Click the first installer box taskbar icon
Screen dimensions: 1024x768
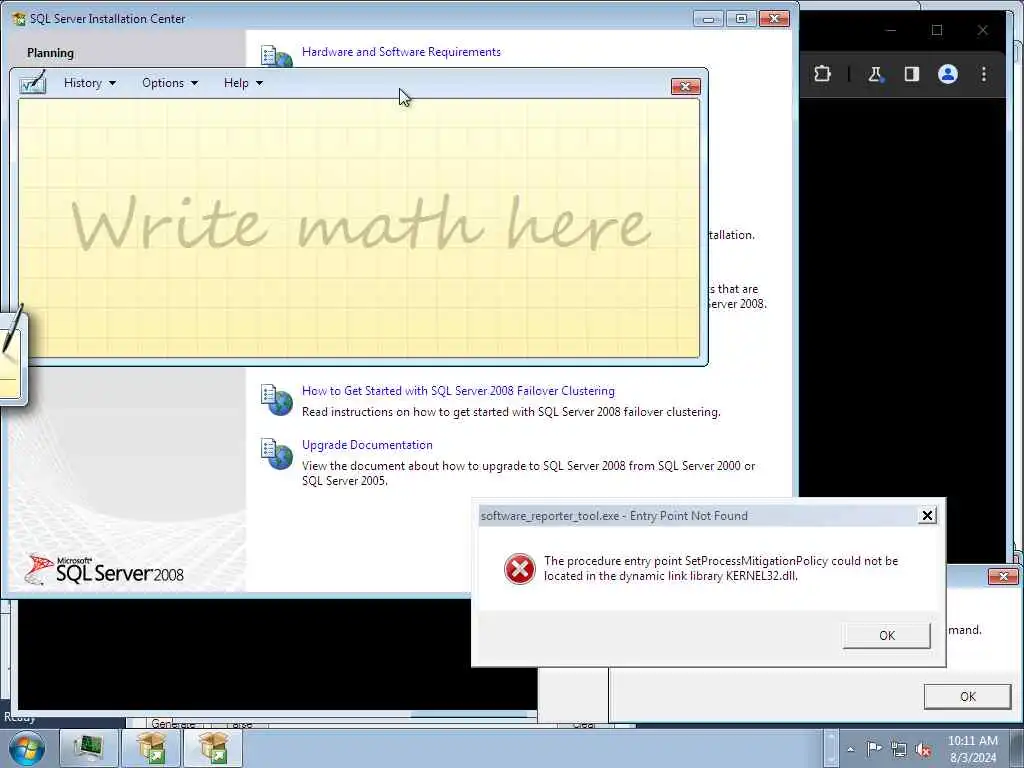pos(151,748)
